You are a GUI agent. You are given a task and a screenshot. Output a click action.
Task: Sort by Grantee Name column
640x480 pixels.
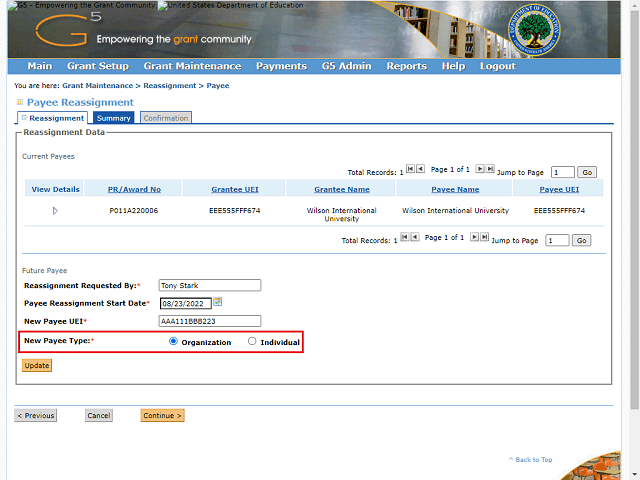(x=342, y=189)
